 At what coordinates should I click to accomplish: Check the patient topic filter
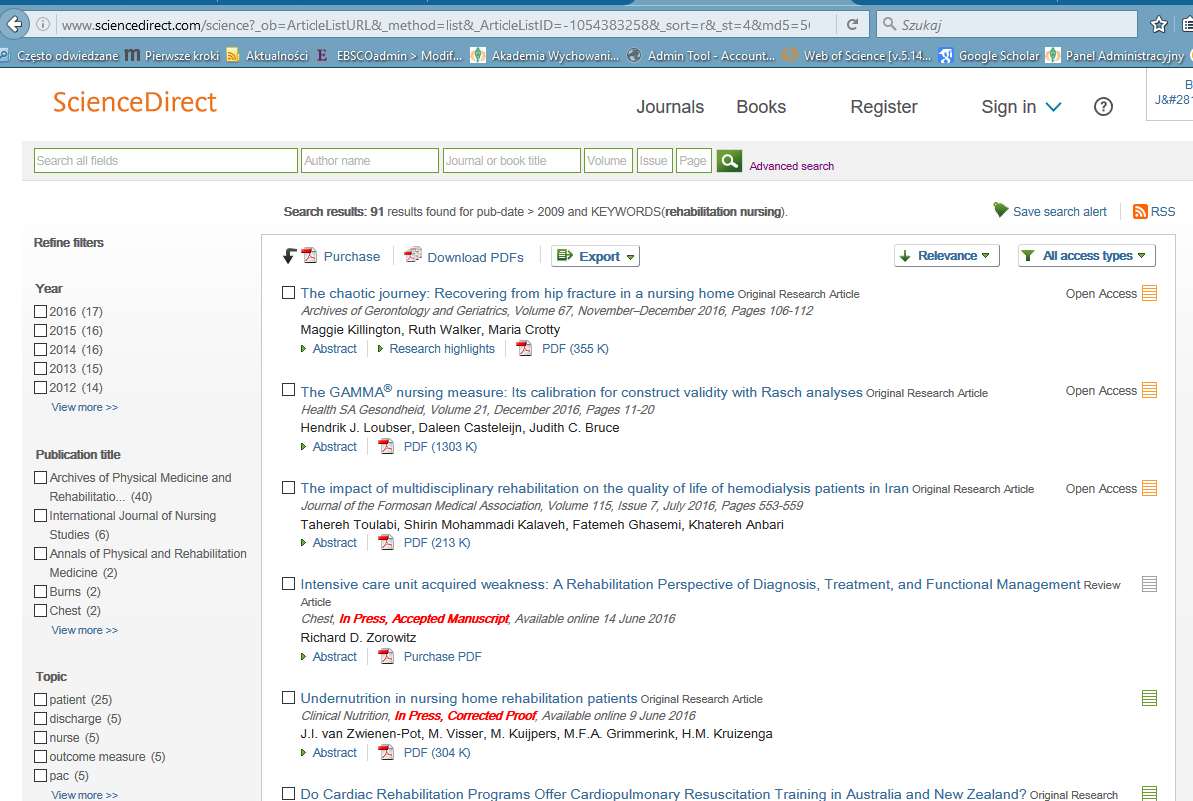[x=40, y=699]
